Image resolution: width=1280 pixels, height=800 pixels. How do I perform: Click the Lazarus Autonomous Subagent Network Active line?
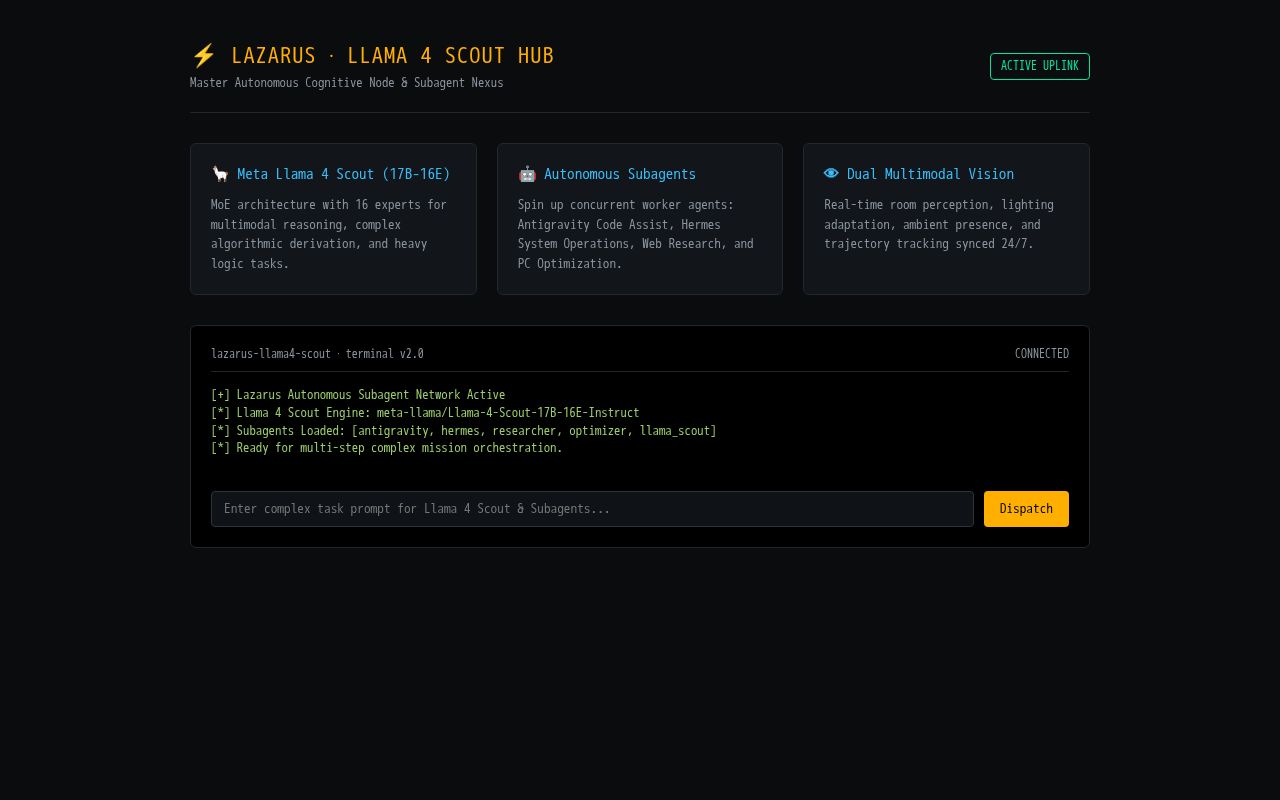tap(358, 395)
